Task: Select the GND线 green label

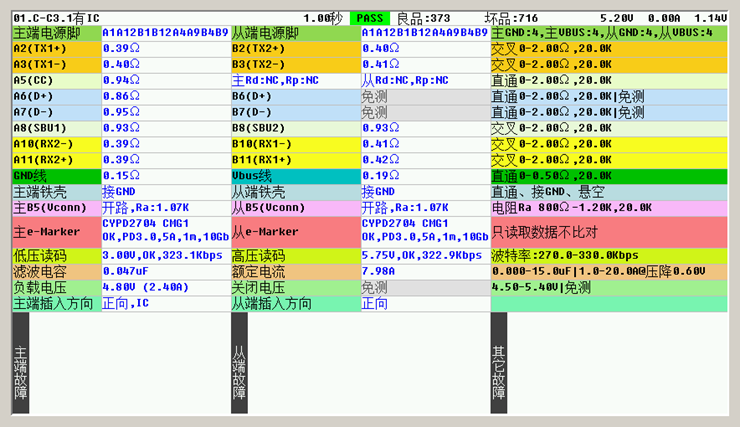Action: (x=56, y=175)
